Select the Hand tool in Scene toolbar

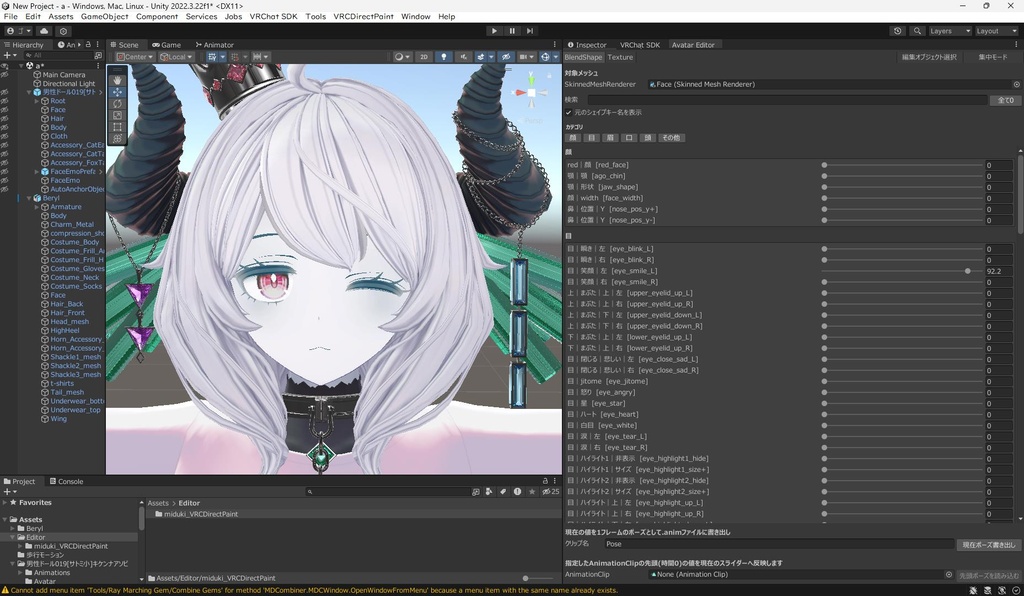[118, 80]
